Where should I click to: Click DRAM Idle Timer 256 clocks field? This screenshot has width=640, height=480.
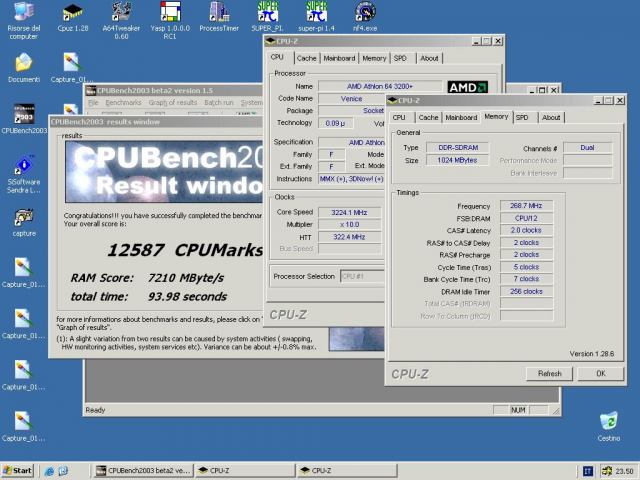click(x=526, y=291)
